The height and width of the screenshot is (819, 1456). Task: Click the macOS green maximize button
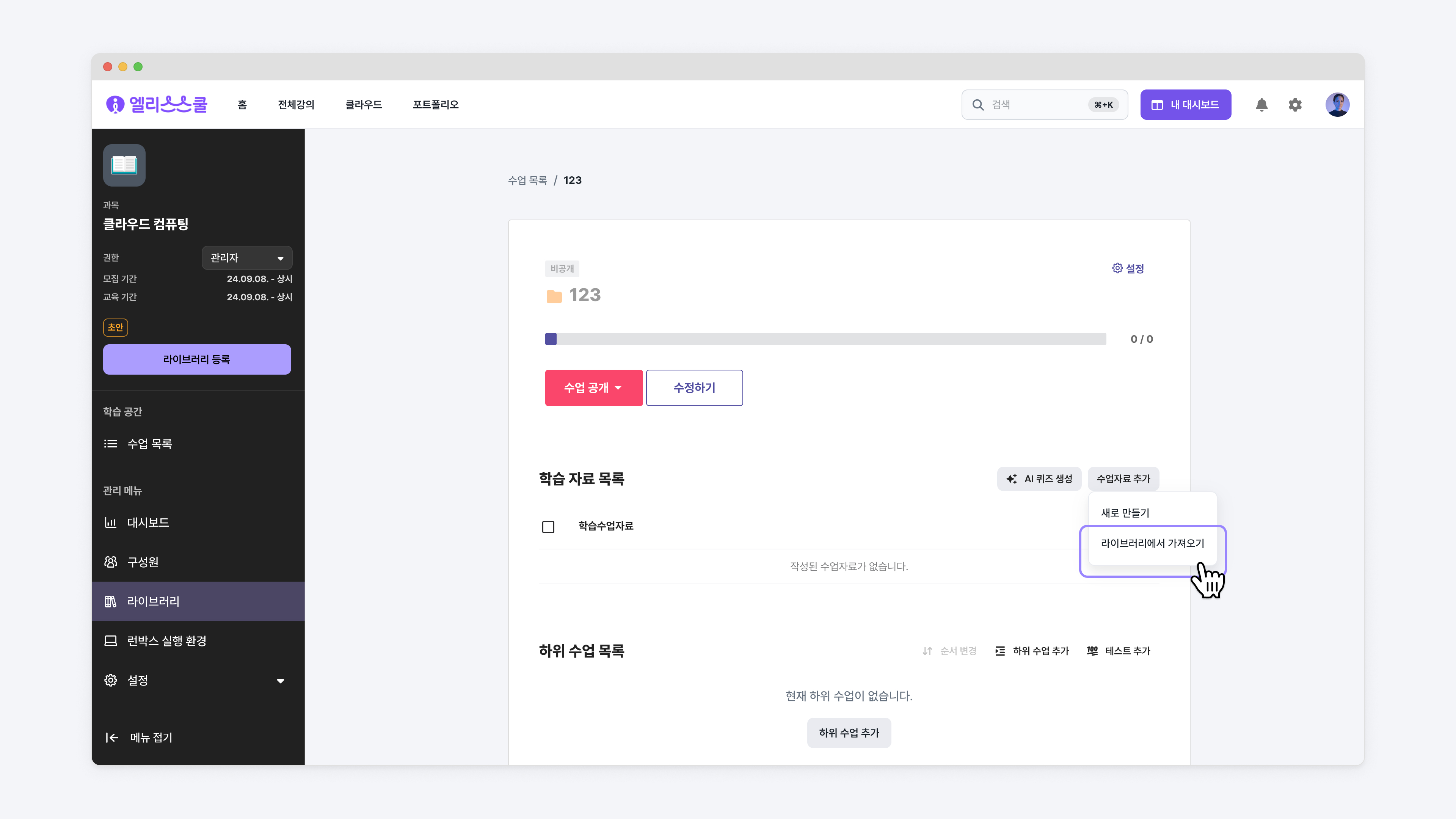tap(138, 67)
